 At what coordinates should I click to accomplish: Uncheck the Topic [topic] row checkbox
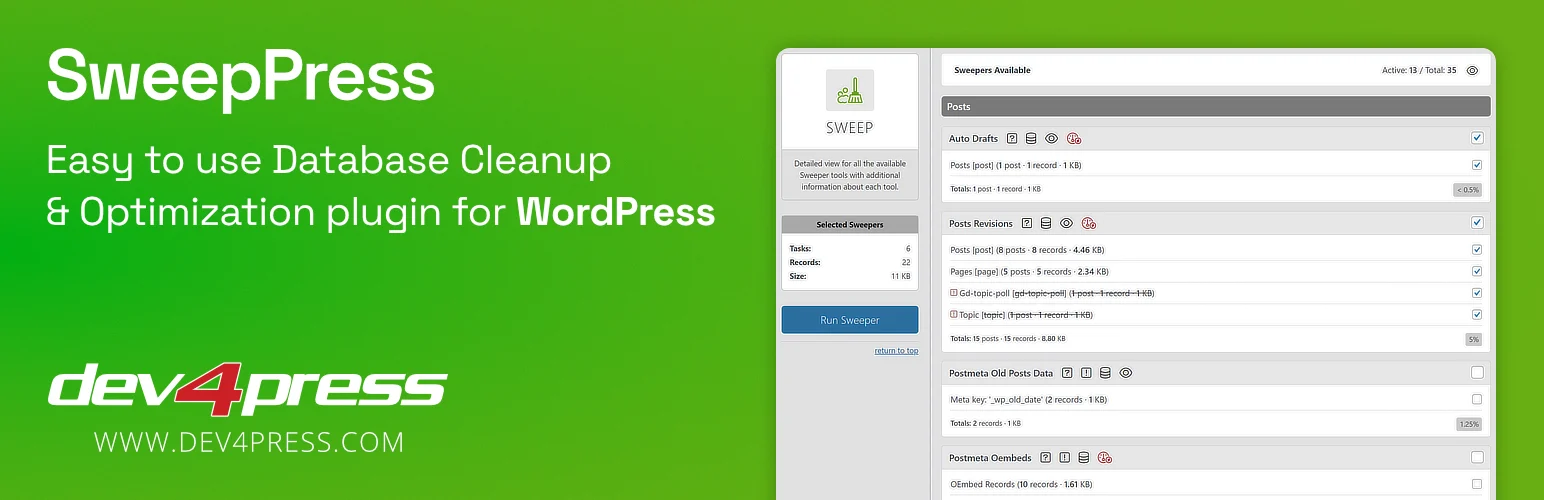click(x=1477, y=314)
